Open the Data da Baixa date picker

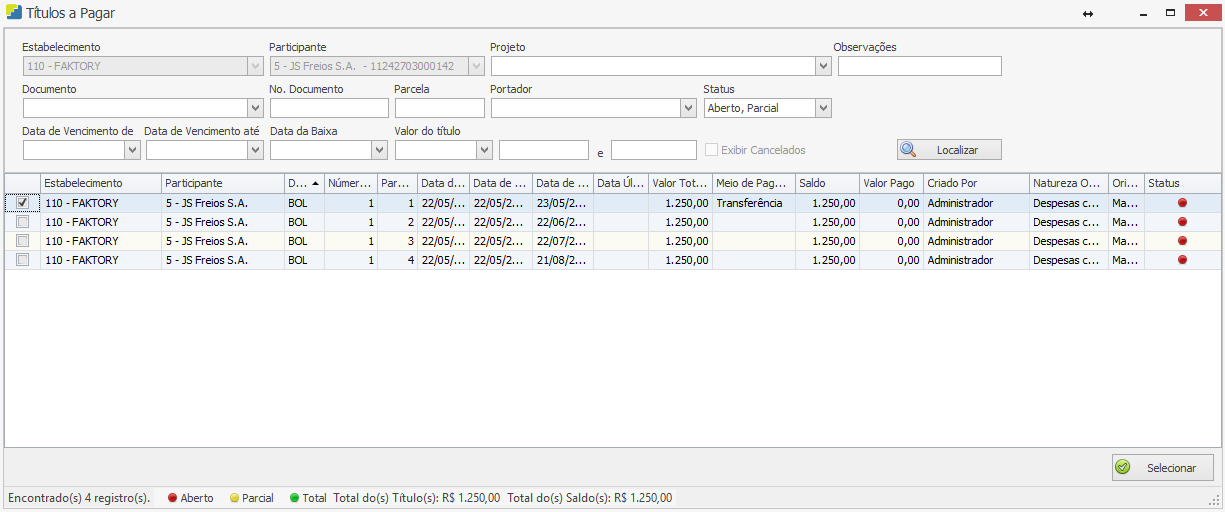pyautogui.click(x=379, y=150)
